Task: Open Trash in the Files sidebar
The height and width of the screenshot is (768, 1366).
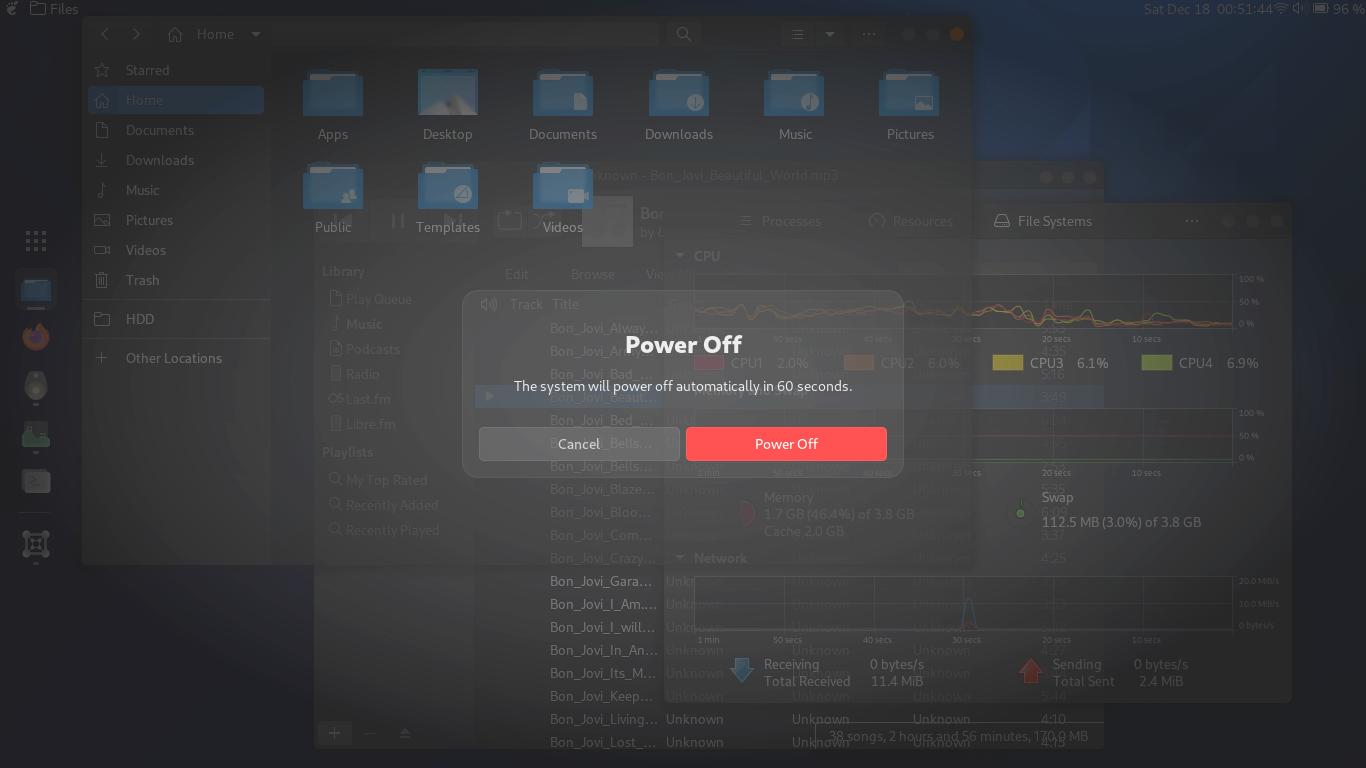Action: [x=176, y=280]
